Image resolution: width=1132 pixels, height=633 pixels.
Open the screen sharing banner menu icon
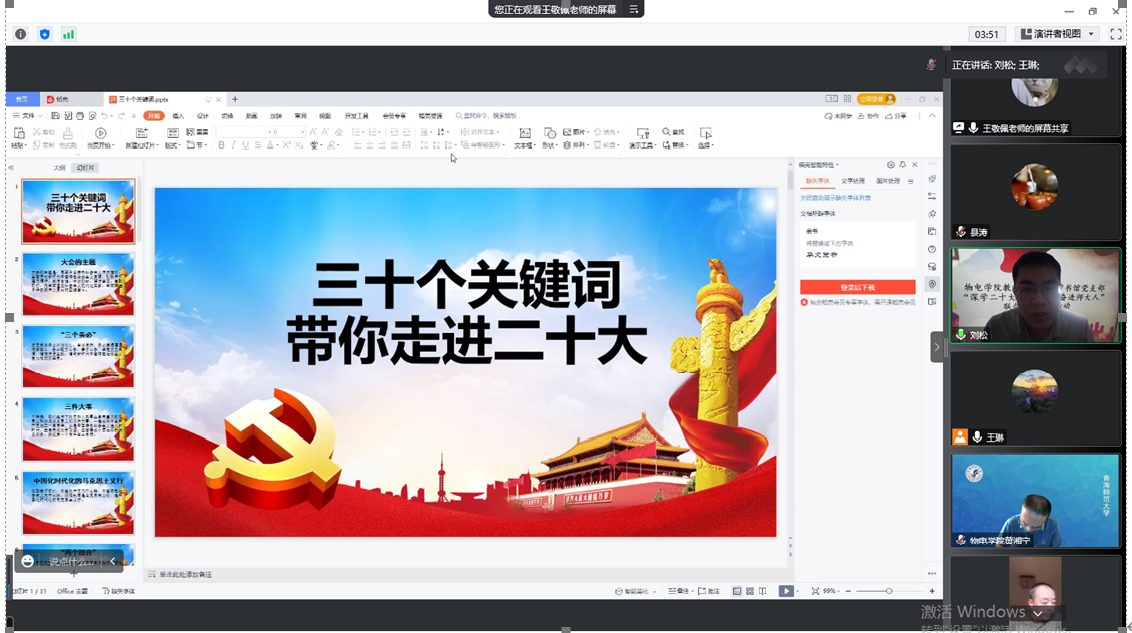point(633,9)
